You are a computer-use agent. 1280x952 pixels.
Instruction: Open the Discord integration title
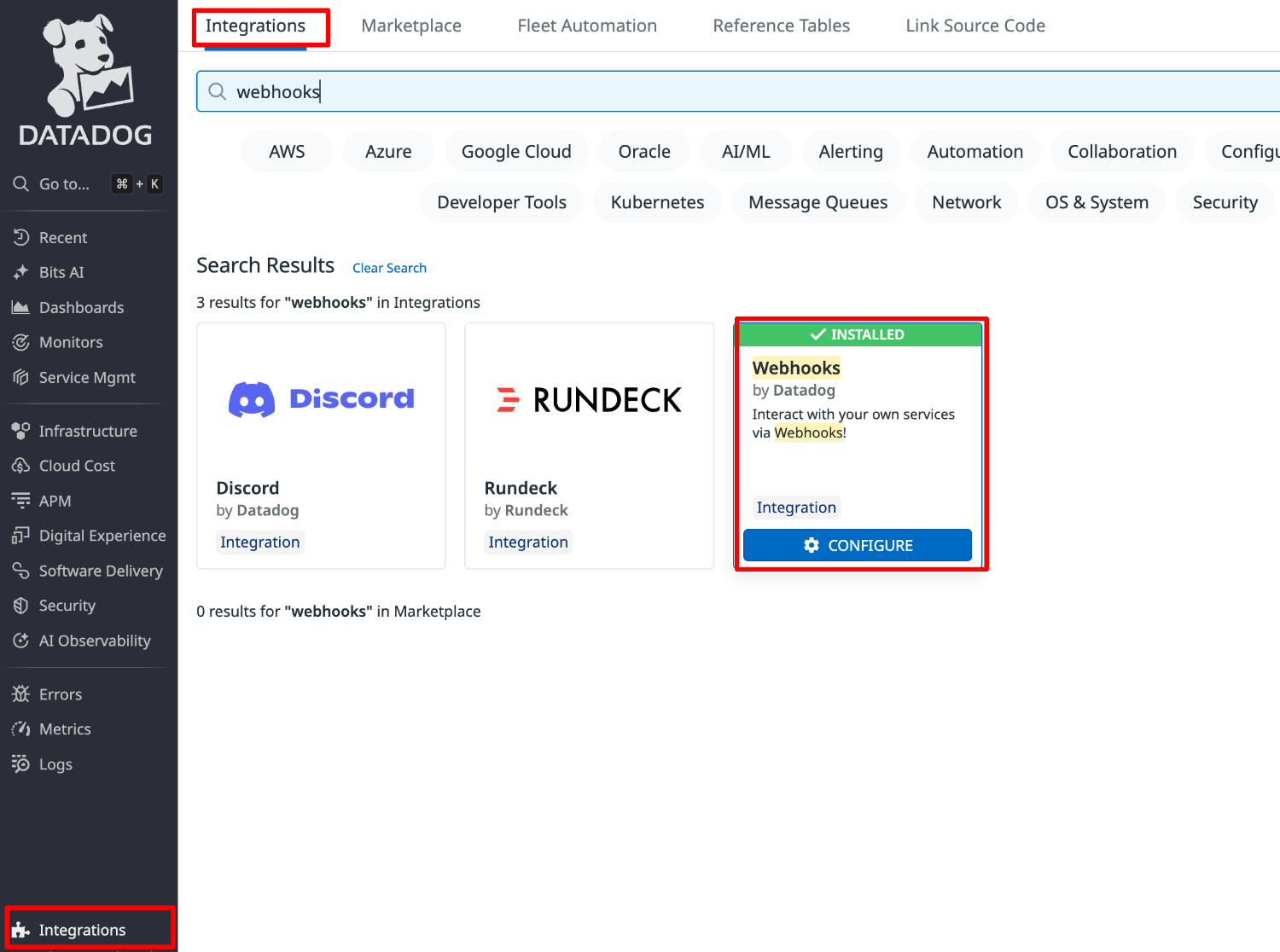pyautogui.click(x=247, y=488)
